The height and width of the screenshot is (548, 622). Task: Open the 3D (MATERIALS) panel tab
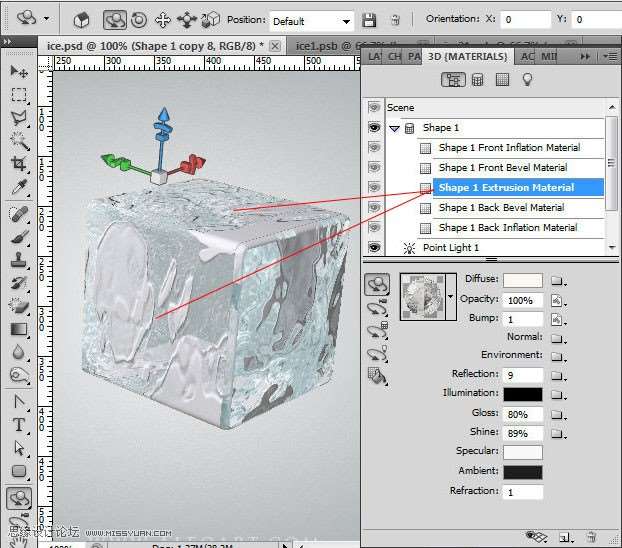click(x=468, y=56)
